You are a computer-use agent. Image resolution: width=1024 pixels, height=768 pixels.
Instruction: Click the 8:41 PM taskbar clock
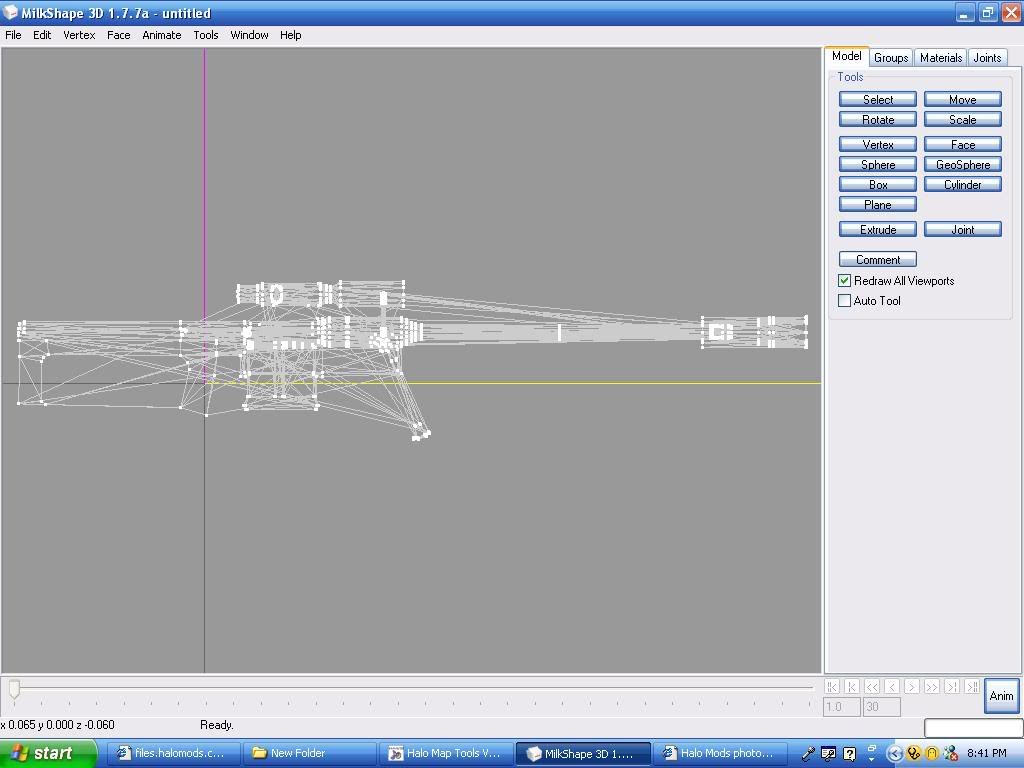[986, 754]
